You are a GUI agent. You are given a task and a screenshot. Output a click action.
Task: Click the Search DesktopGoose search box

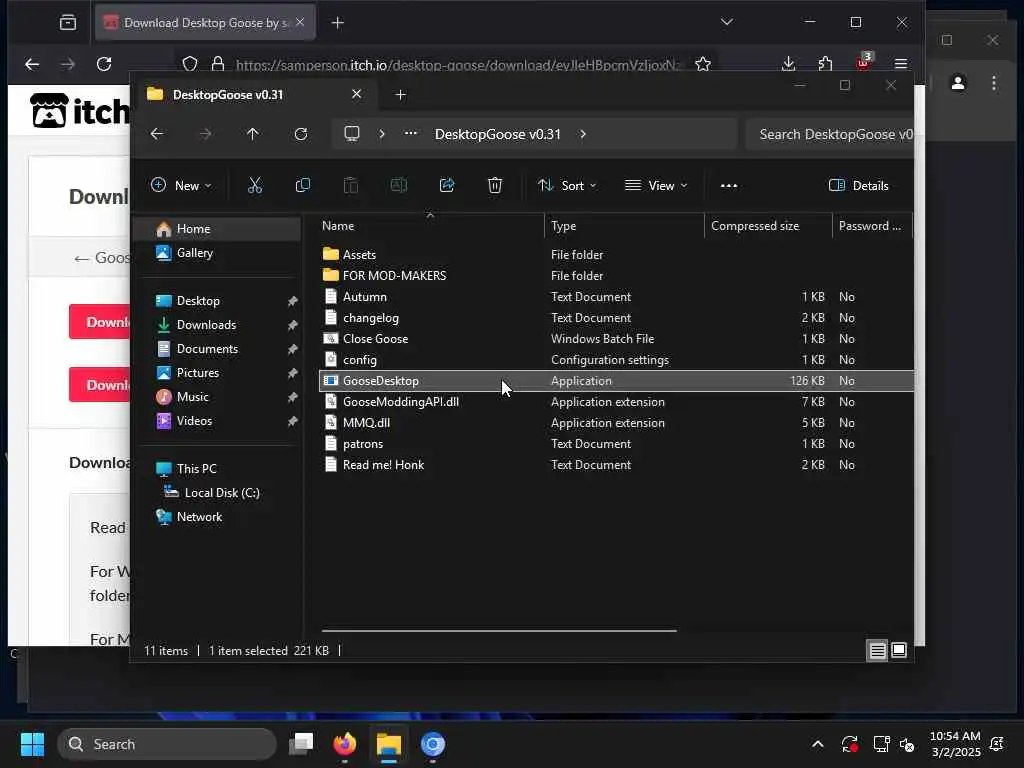point(829,134)
